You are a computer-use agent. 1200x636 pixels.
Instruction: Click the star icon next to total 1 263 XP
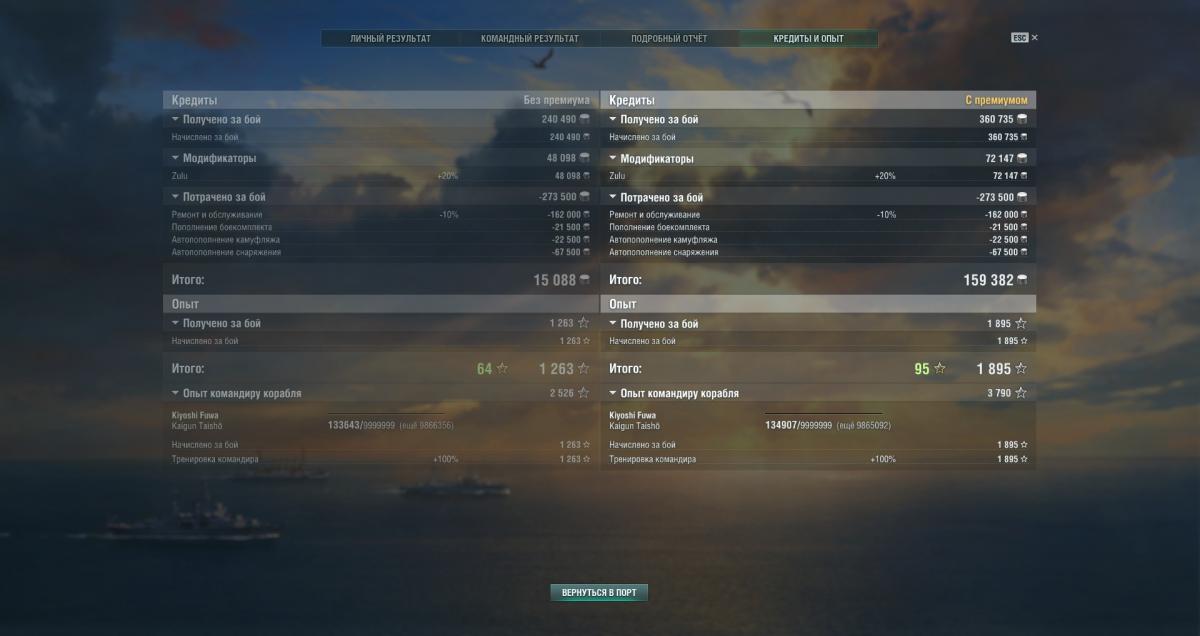coord(584,369)
